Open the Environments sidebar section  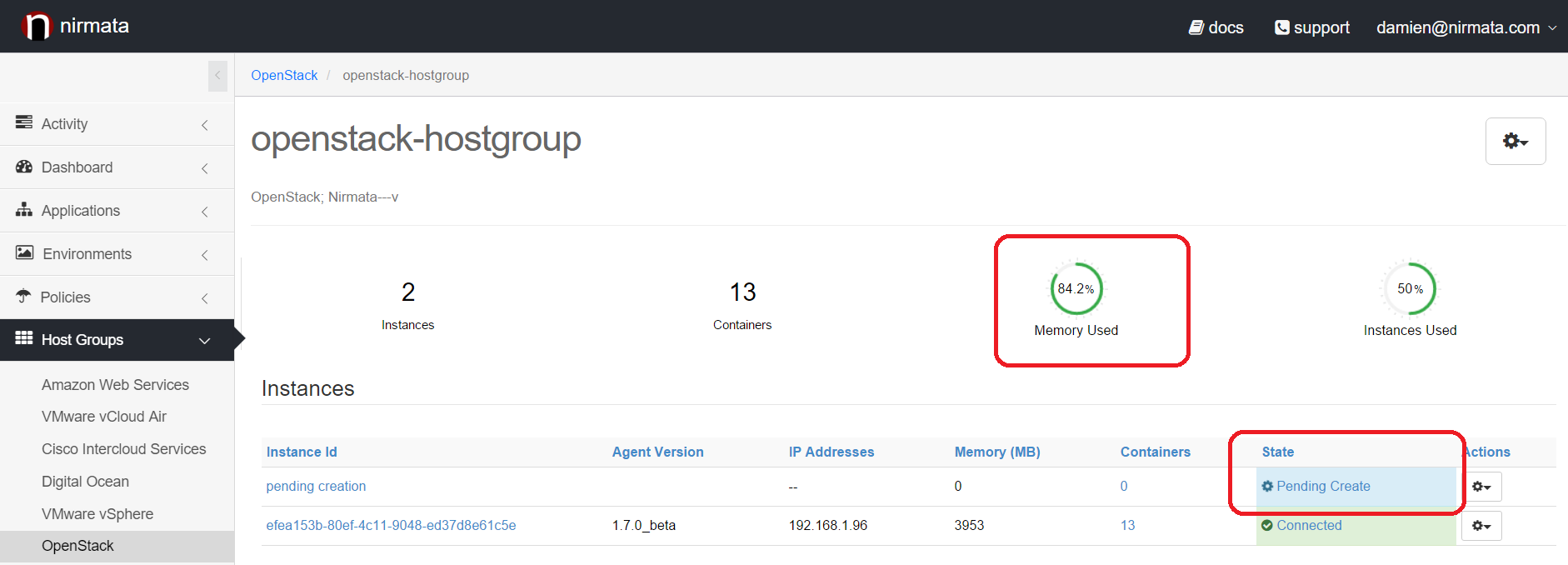point(117,254)
